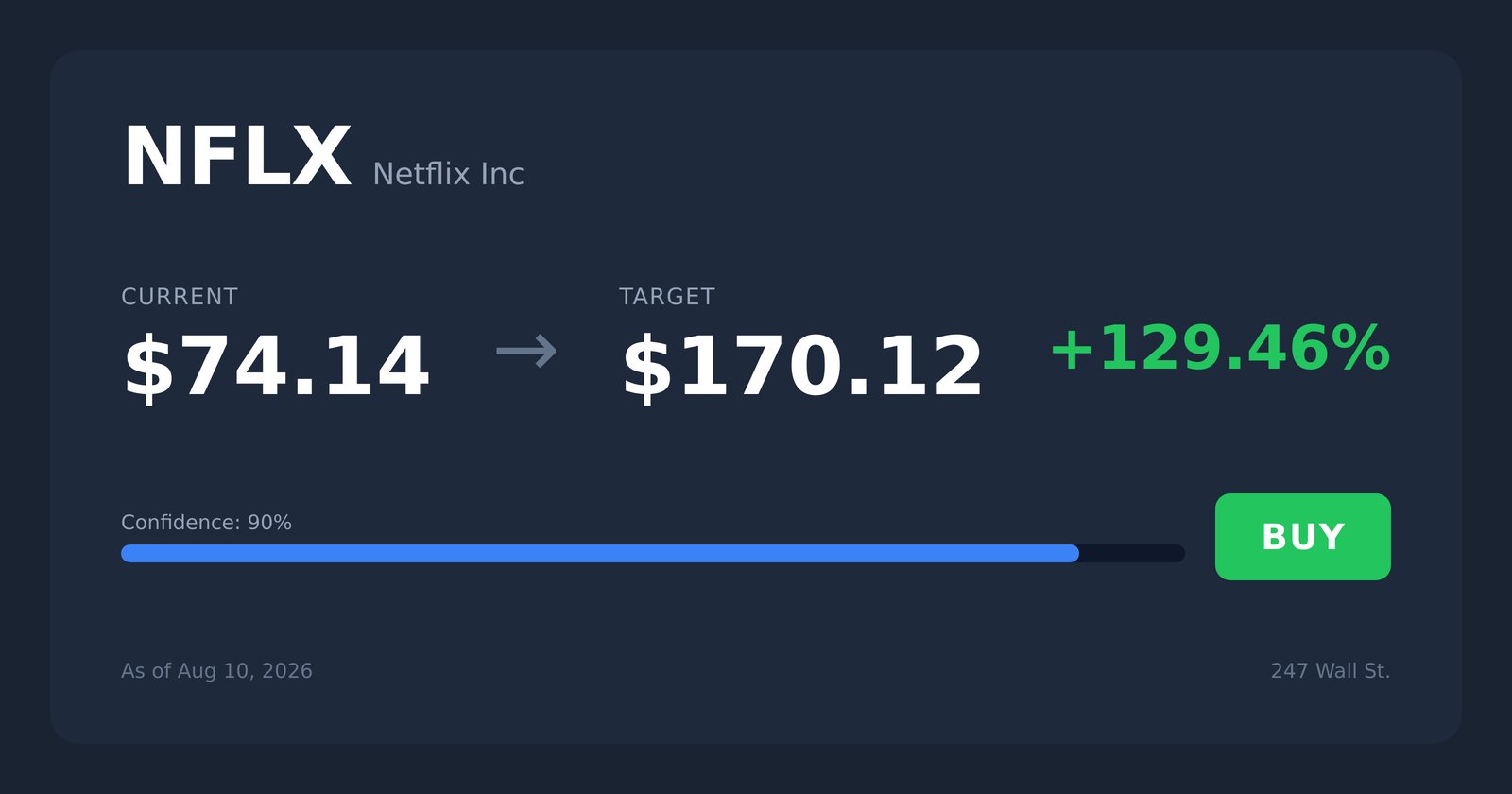Click the TARGET label
1512x794 pixels.
point(667,297)
